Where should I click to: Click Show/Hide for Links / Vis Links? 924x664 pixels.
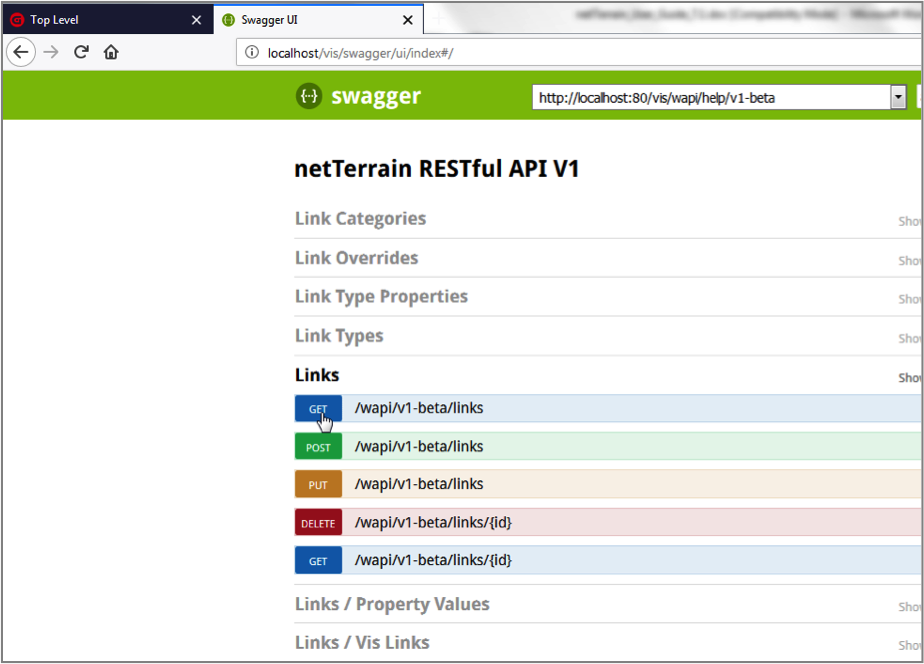point(909,645)
